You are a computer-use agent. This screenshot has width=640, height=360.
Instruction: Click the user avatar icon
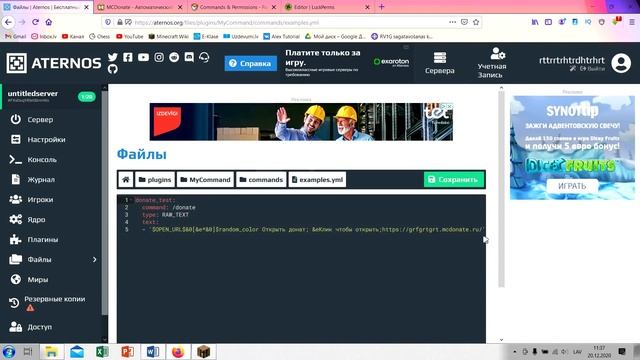pyautogui.click(x=621, y=63)
